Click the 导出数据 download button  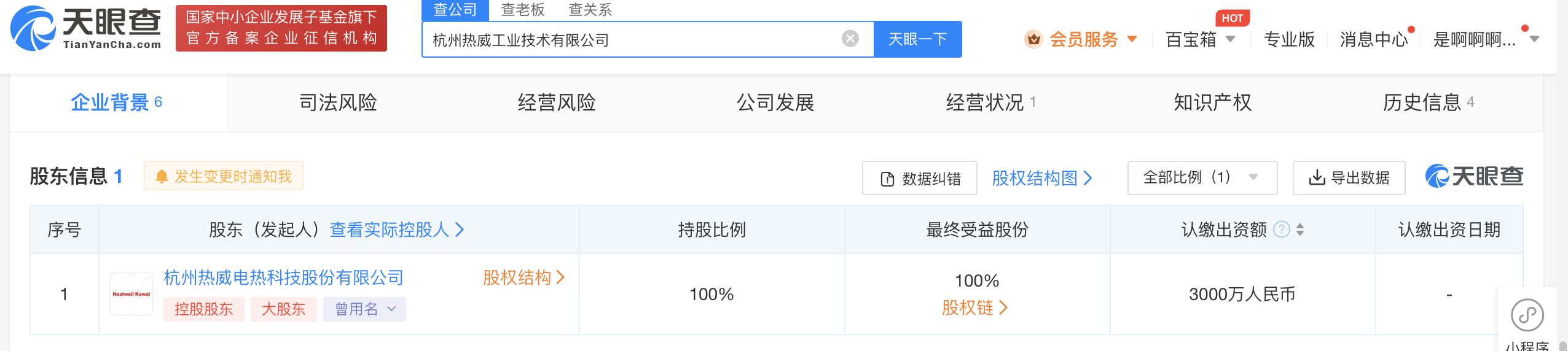coord(1349,178)
